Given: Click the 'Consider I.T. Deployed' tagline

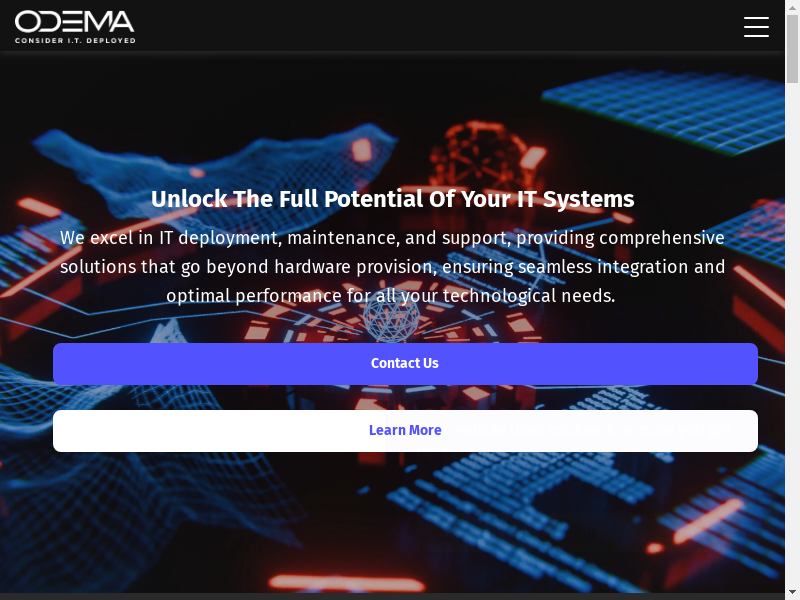Looking at the screenshot, I should 75,40.
